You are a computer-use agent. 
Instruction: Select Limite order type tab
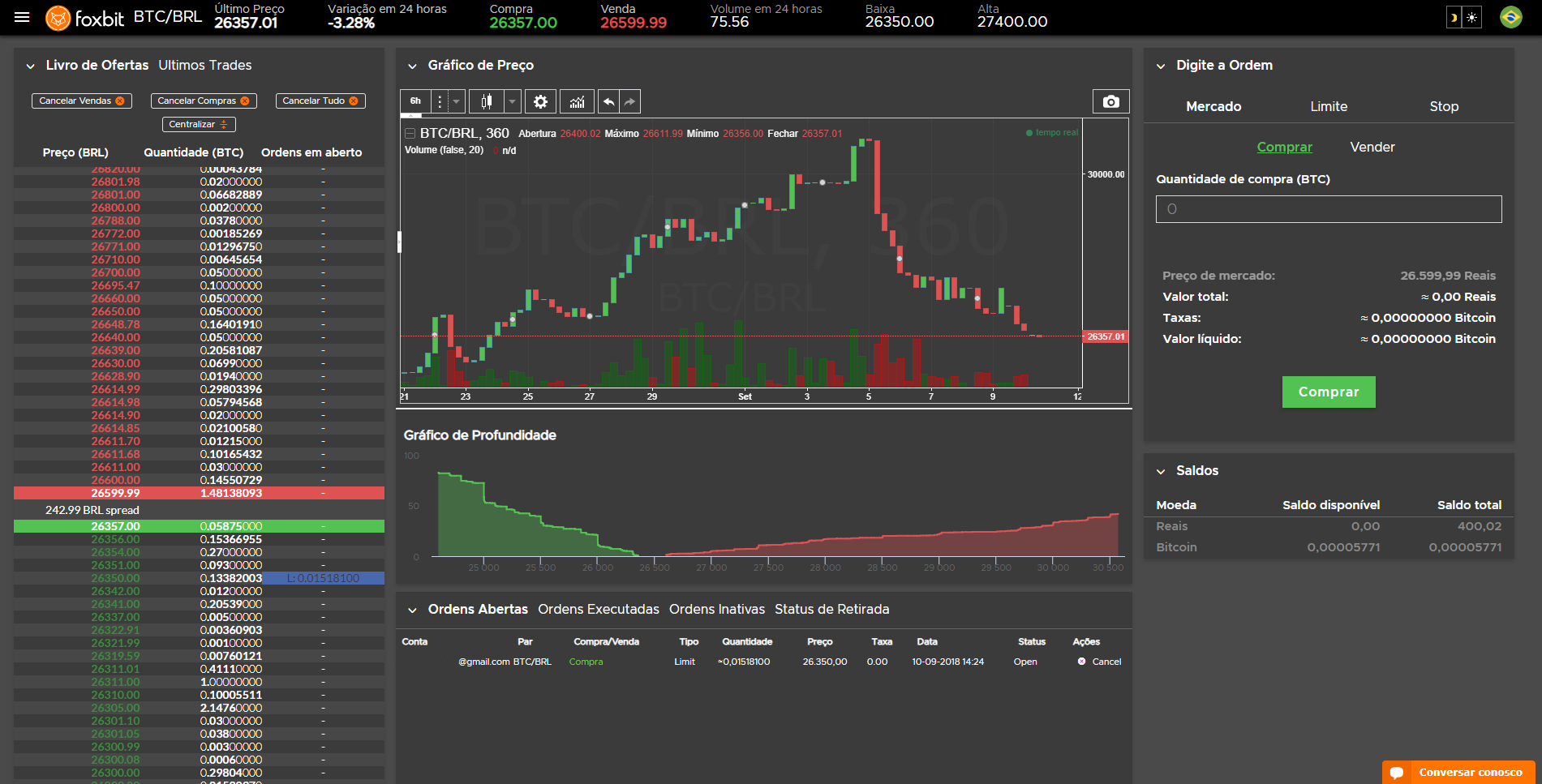tap(1329, 106)
